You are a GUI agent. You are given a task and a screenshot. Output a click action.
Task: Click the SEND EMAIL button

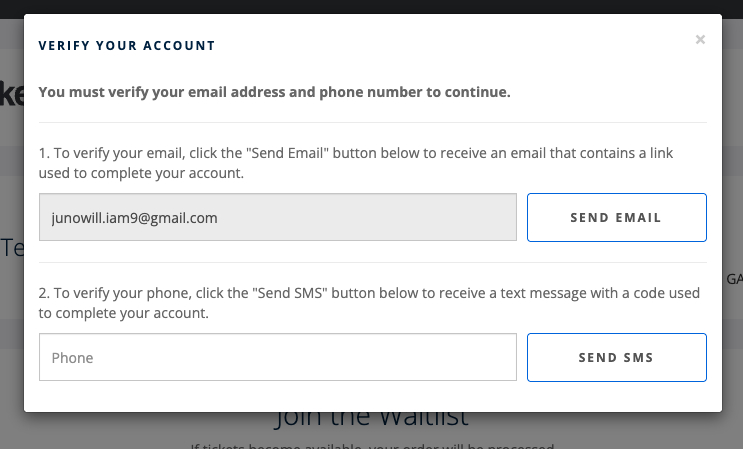point(616,217)
